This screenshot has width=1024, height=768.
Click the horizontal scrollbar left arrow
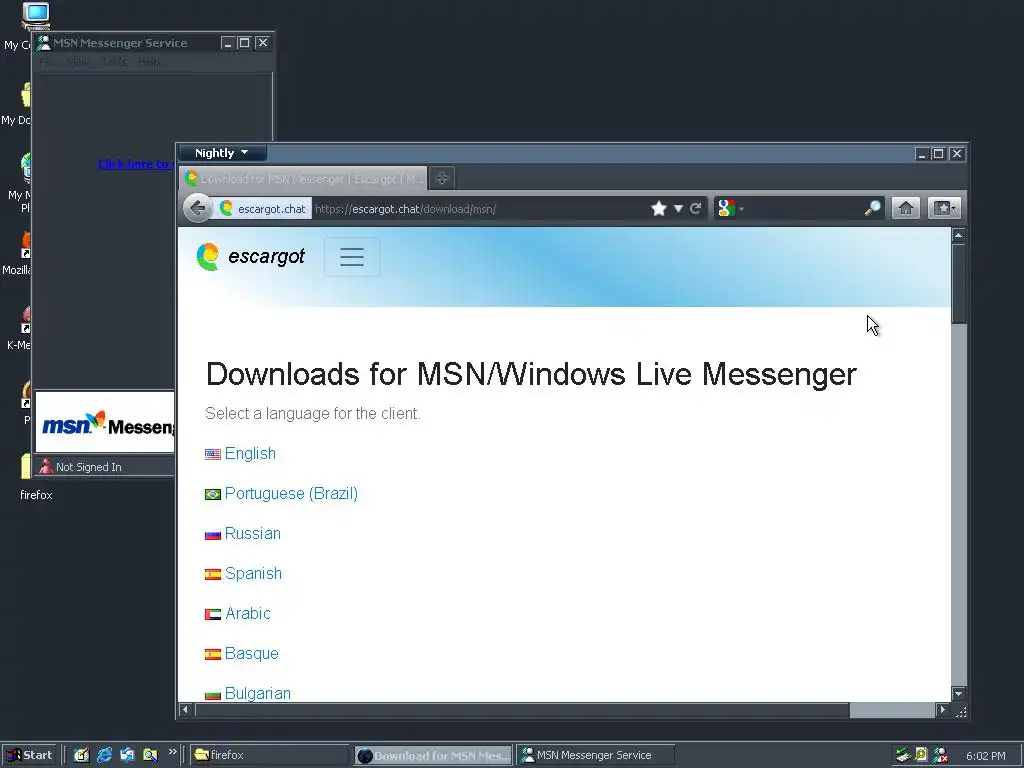click(185, 710)
